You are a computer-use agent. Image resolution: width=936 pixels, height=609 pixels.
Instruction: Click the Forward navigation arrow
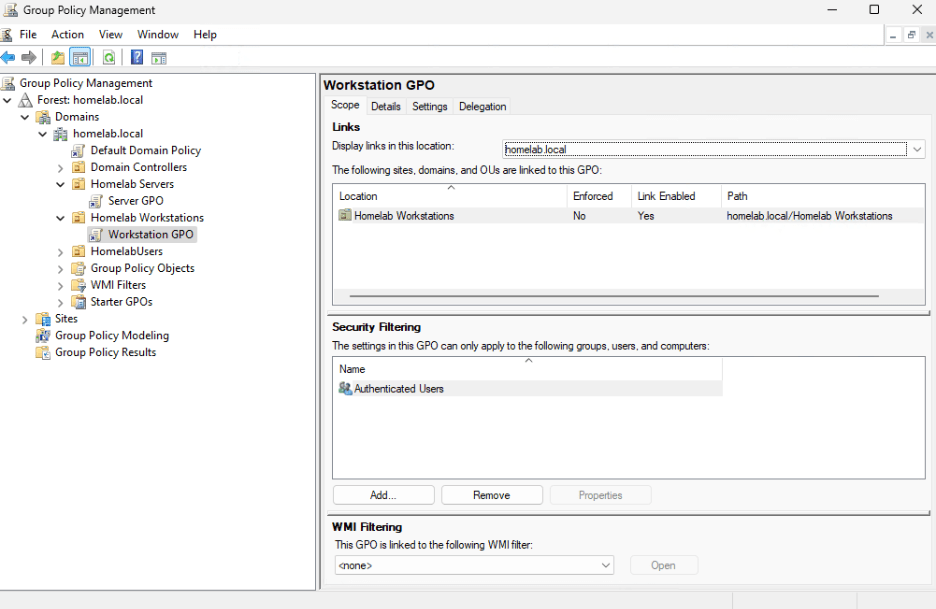point(27,57)
